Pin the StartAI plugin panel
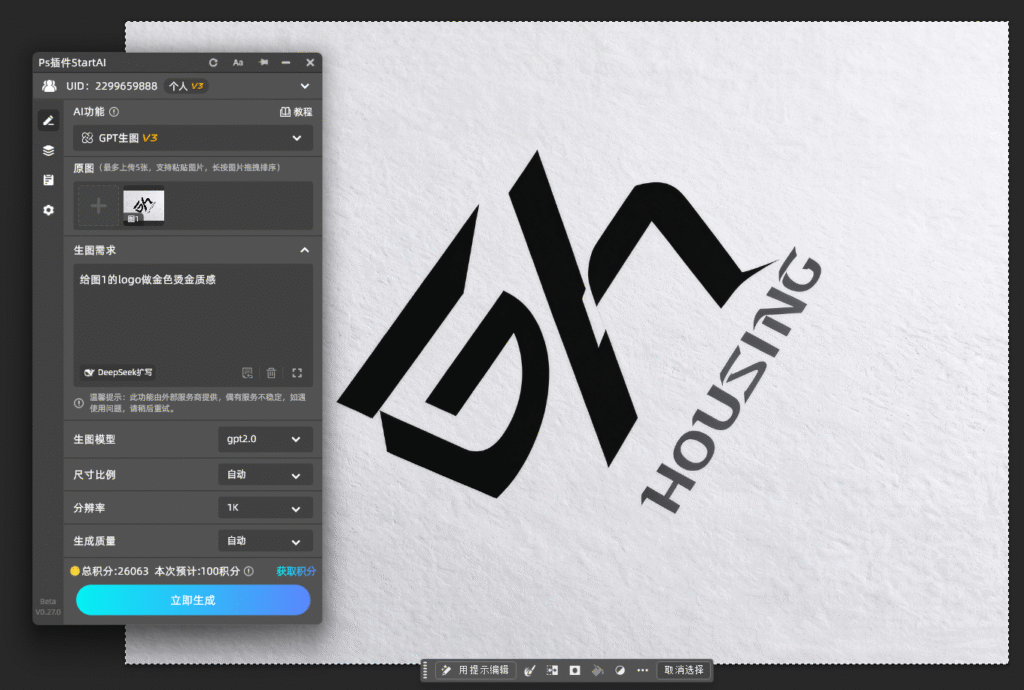 [263, 63]
